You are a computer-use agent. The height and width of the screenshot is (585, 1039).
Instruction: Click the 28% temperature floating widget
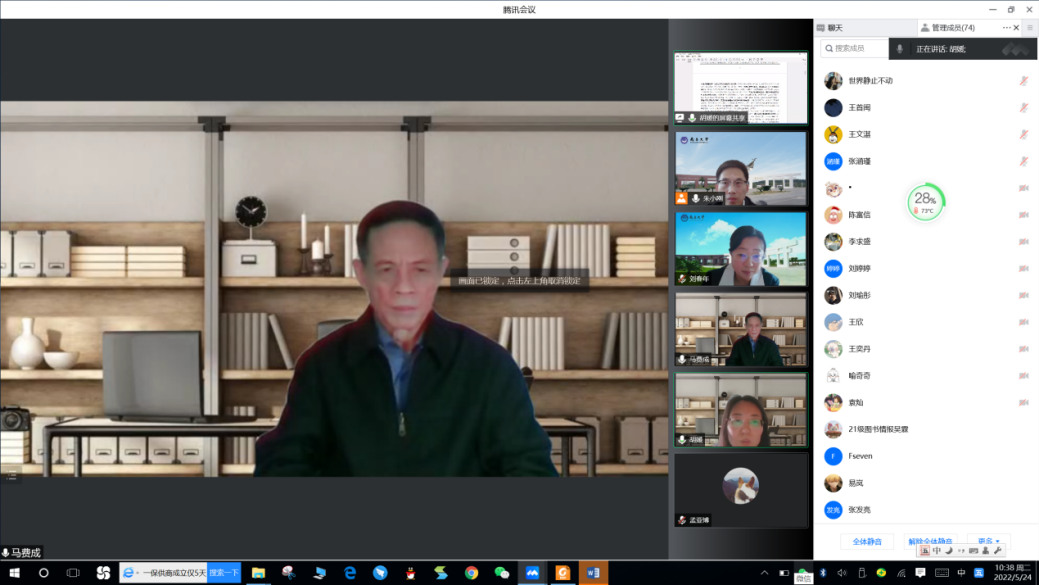[925, 202]
